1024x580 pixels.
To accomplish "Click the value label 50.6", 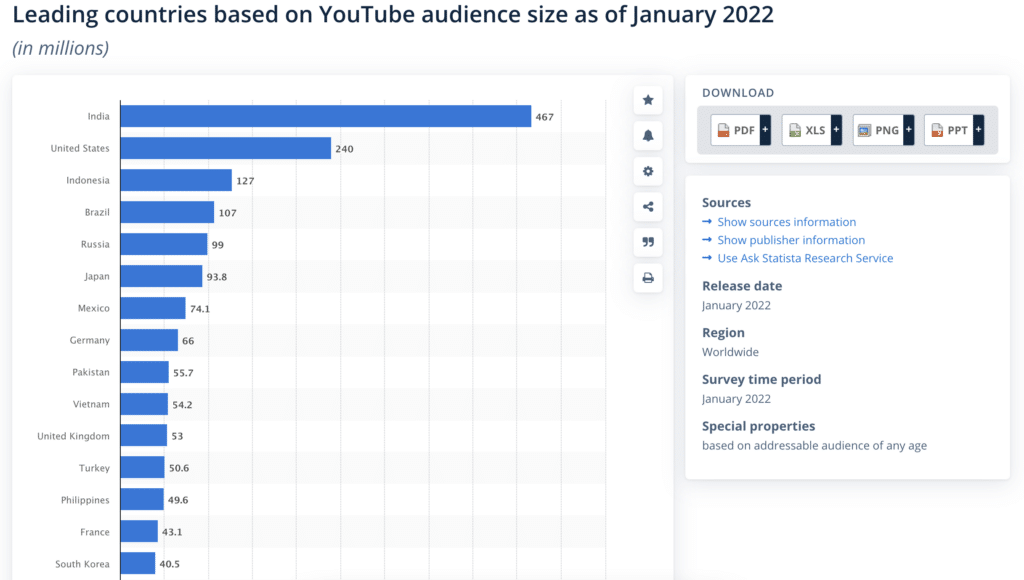I will pyautogui.click(x=179, y=468).
